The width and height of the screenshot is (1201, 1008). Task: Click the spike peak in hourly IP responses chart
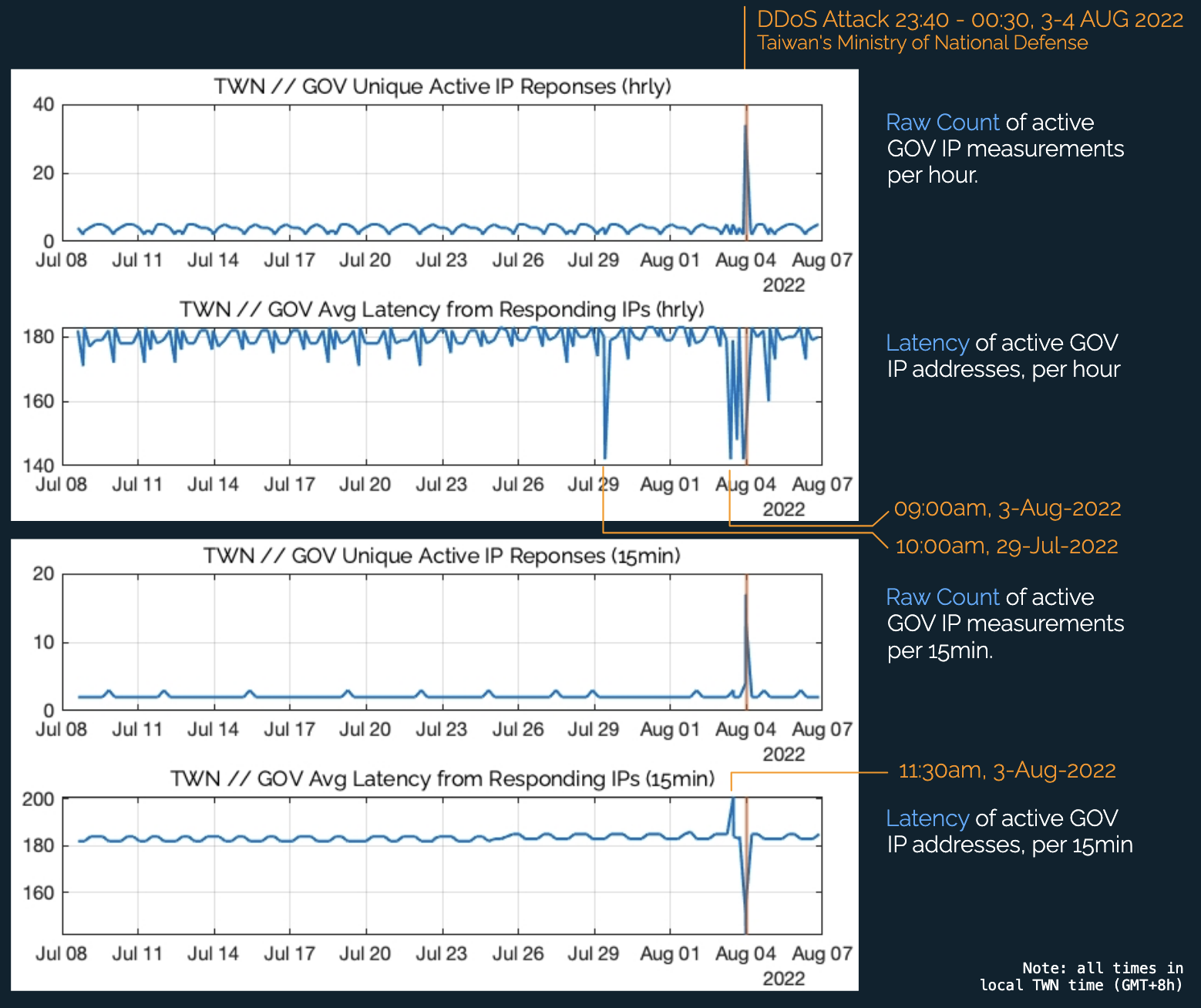click(745, 126)
